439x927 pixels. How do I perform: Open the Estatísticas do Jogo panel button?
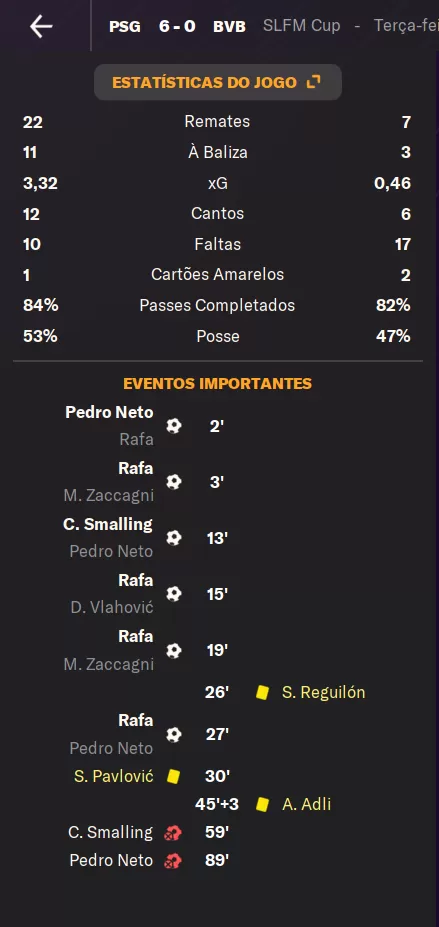pyautogui.click(x=218, y=82)
